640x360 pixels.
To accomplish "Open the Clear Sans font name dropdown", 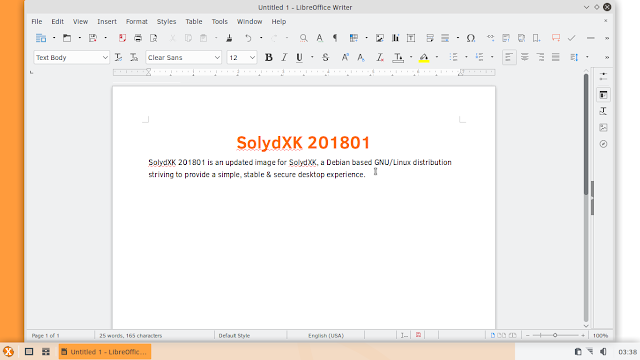I will click(217, 58).
